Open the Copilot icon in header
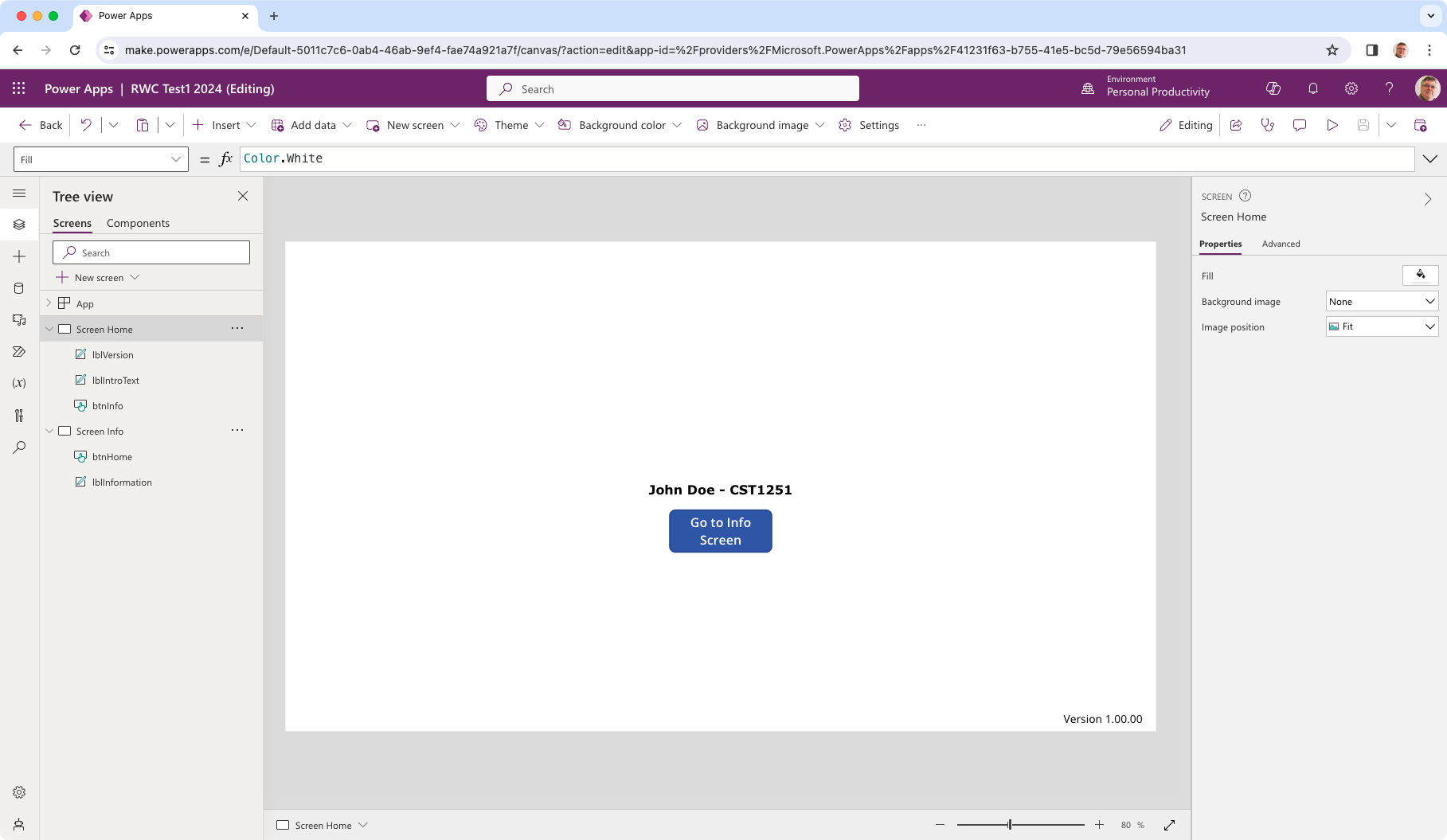This screenshot has width=1447, height=840. click(1273, 89)
